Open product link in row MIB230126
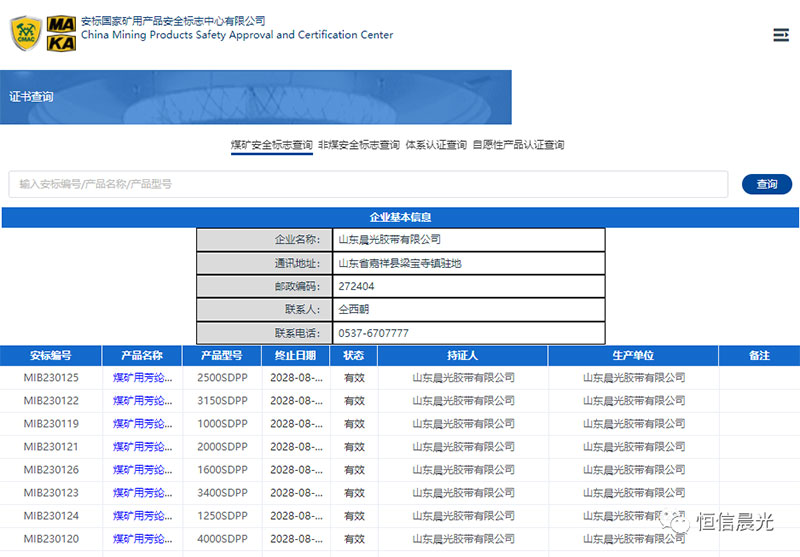800x557 pixels. coord(142,470)
